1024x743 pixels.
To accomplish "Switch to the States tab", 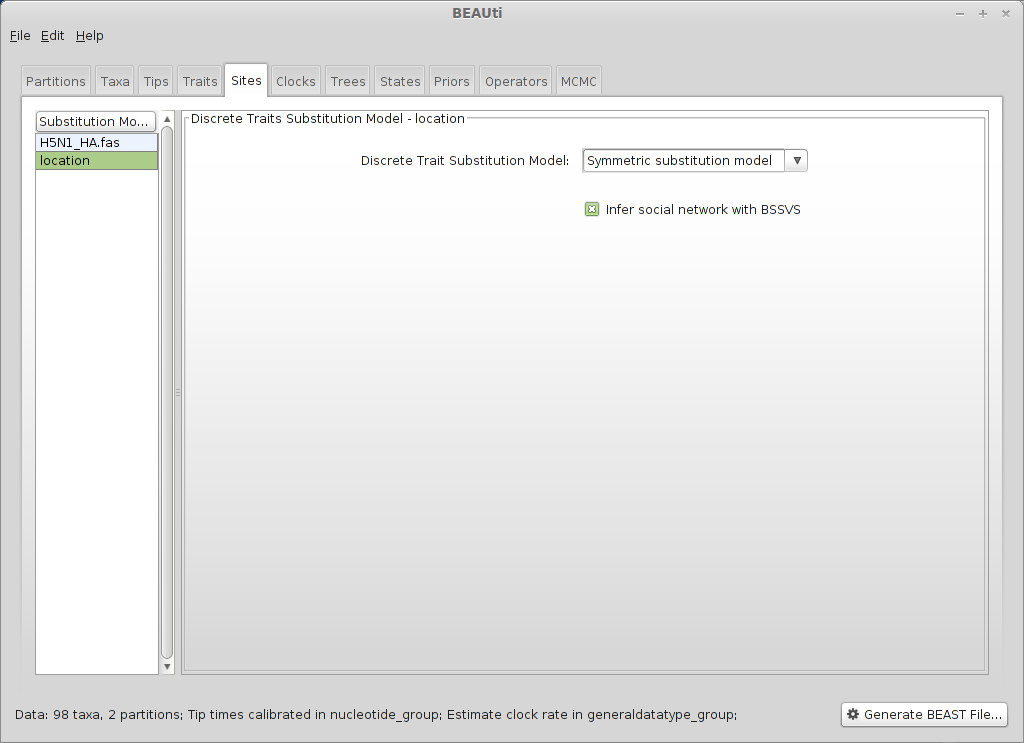I will click(x=400, y=82).
